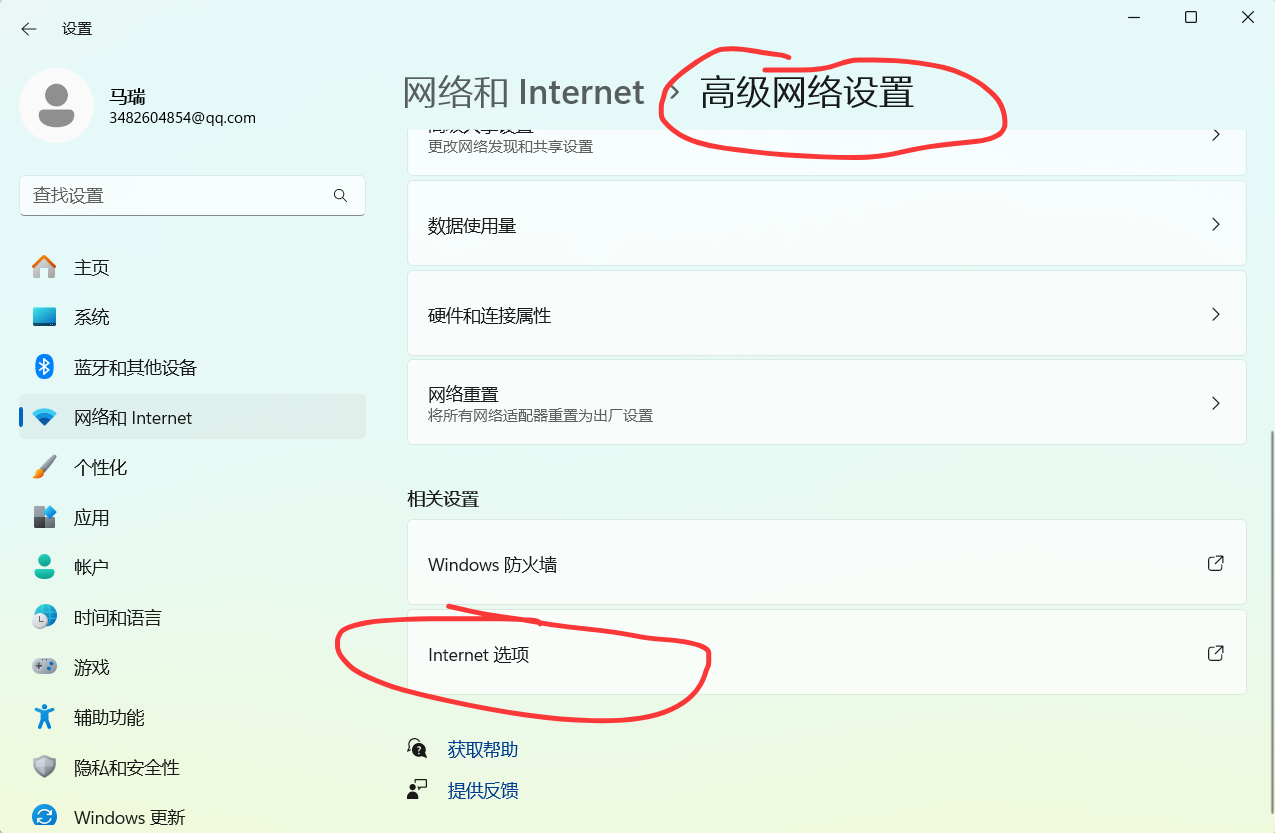The height and width of the screenshot is (833, 1275).
Task: Click the Windows 更新 refresh icon
Action: pyautogui.click(x=44, y=817)
